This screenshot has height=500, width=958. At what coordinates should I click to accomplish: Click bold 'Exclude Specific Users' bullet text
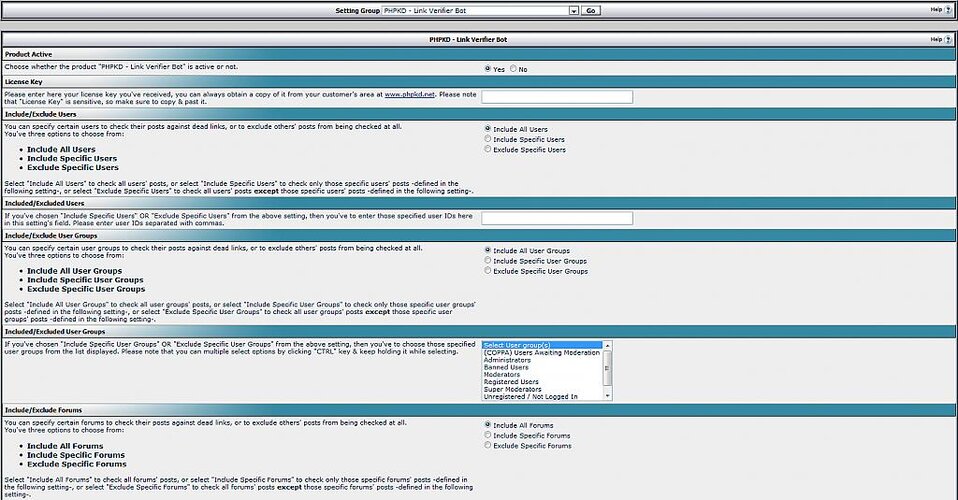73,167
